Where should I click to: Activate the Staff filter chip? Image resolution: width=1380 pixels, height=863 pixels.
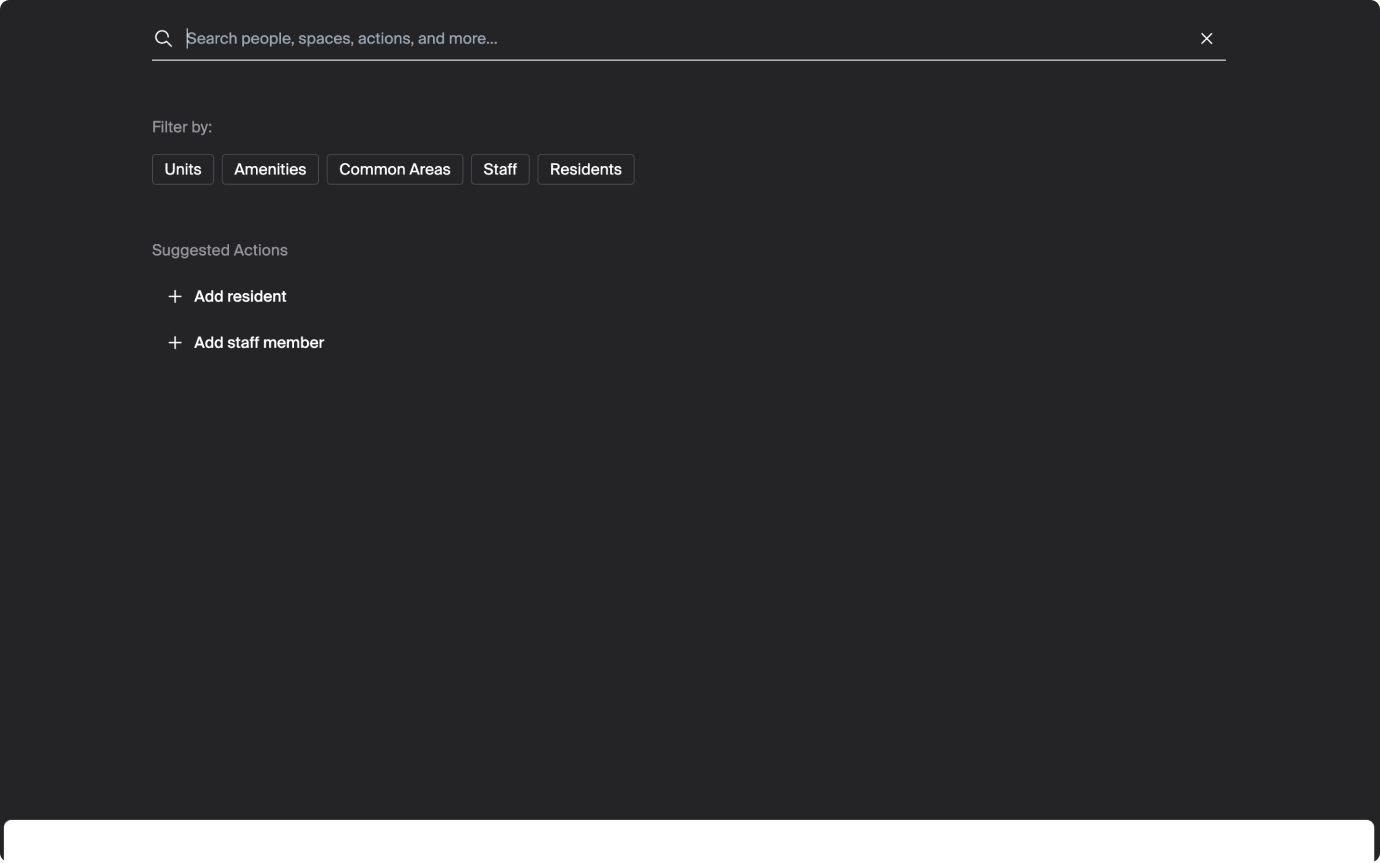pos(500,169)
